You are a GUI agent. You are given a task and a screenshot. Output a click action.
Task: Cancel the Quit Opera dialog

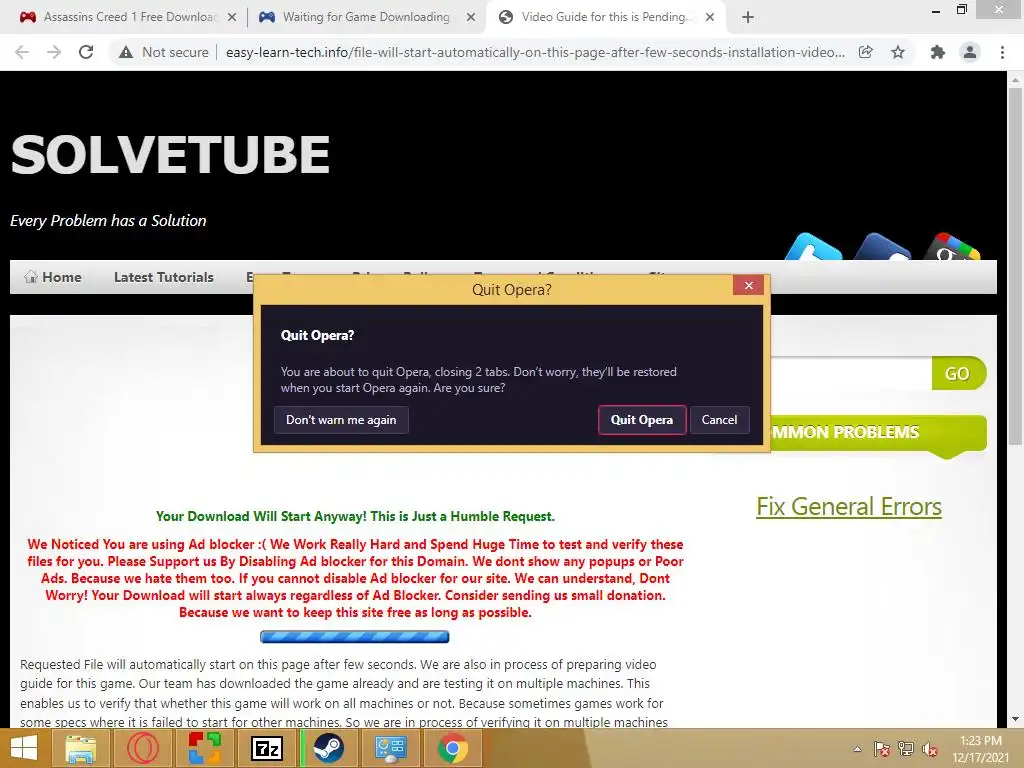[719, 420]
